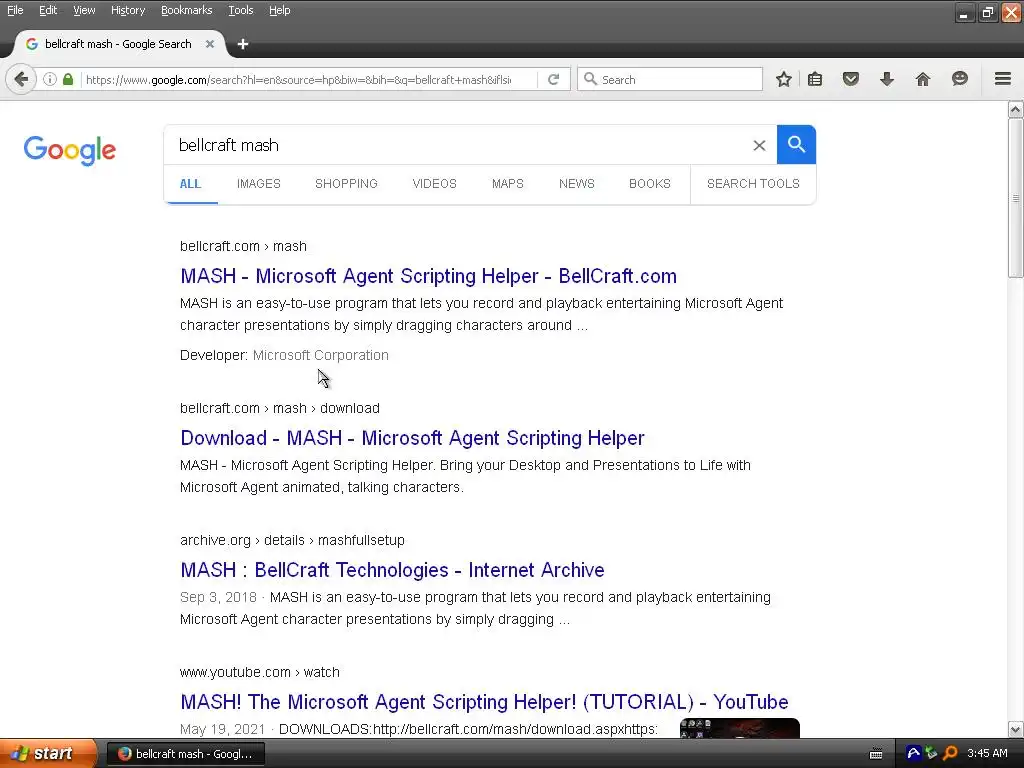Switch to NEWS results tab
Image resolution: width=1024 pixels, height=768 pixels.
[577, 184]
